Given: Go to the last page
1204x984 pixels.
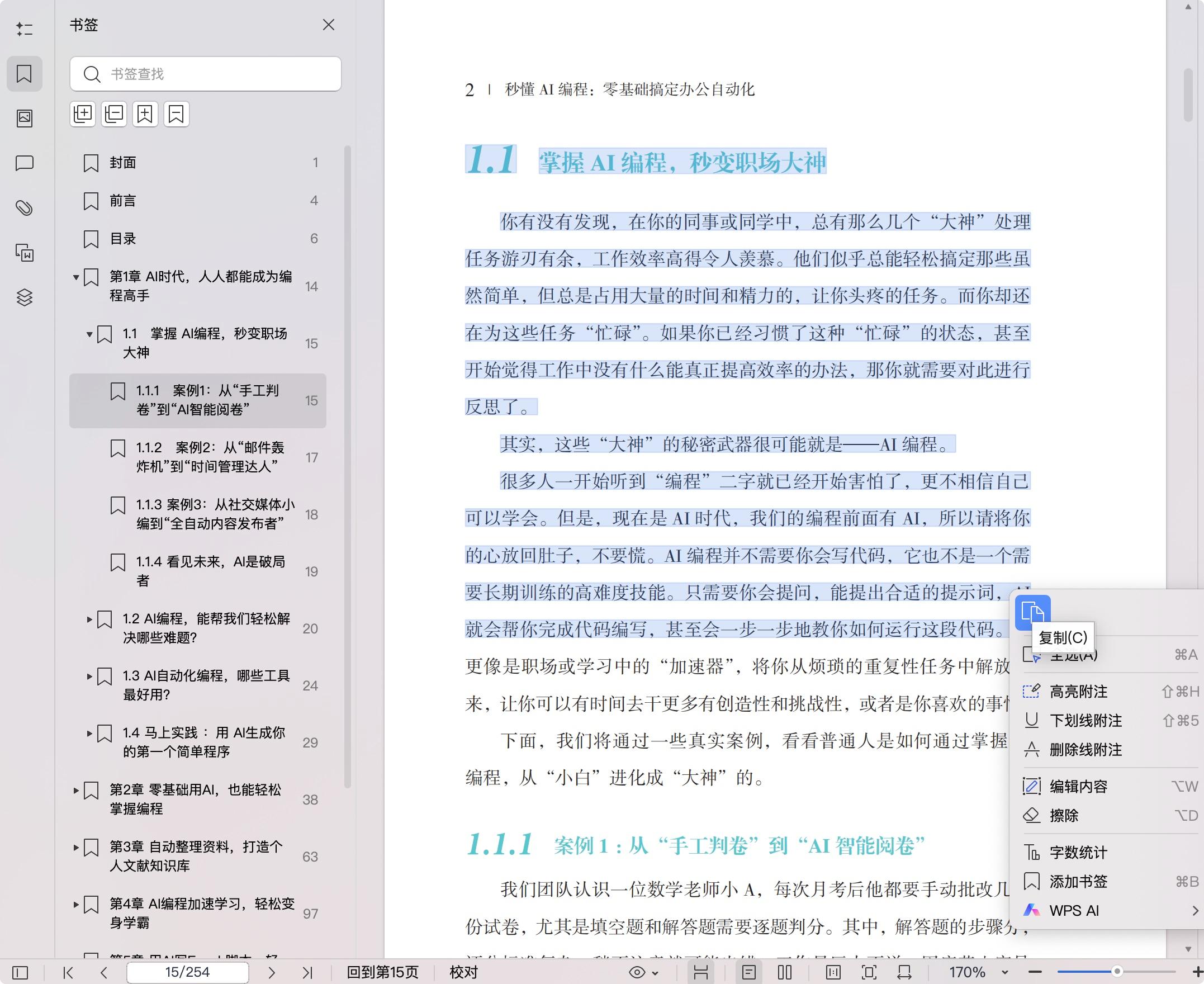Looking at the screenshot, I should pos(307,973).
